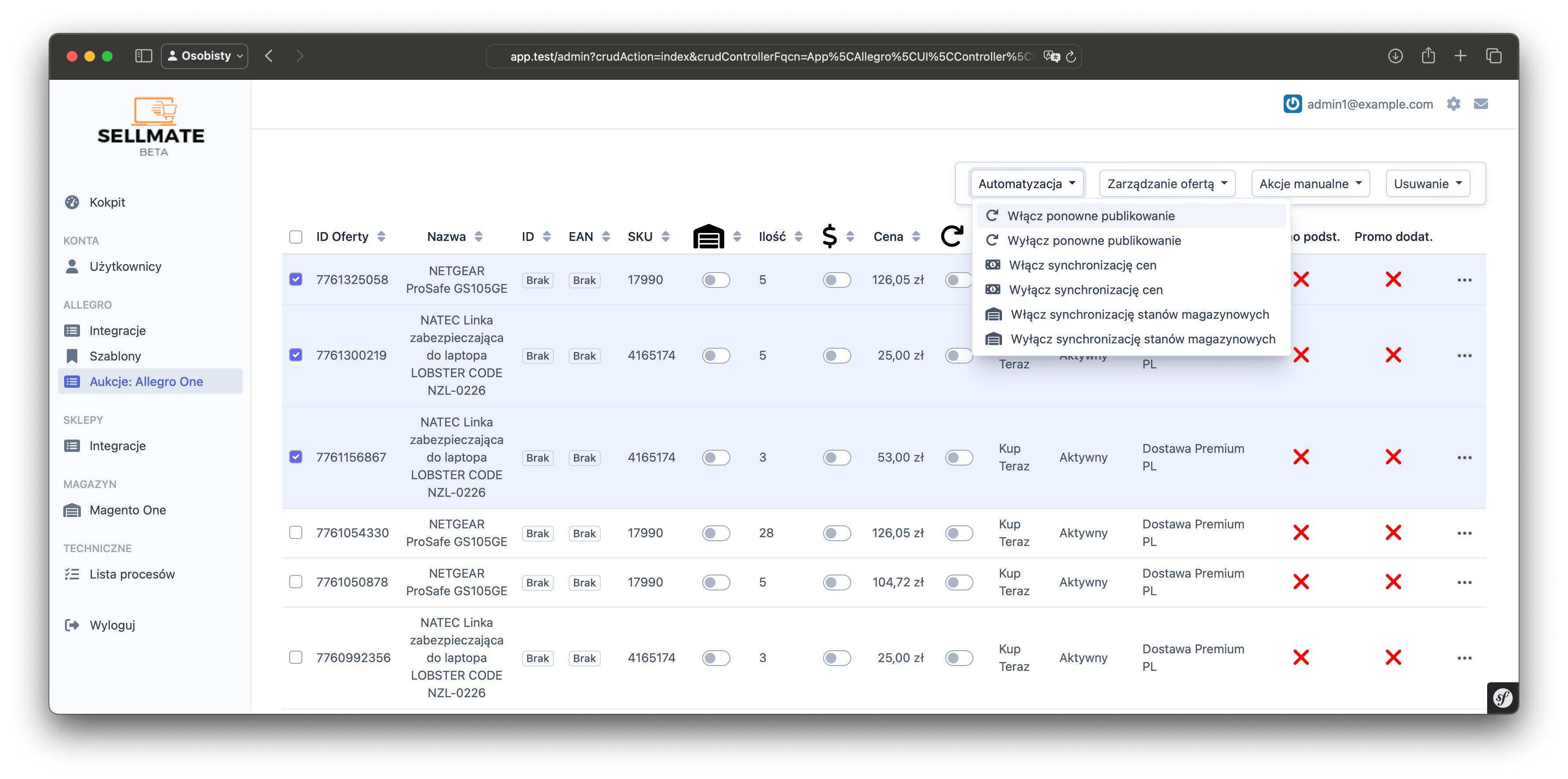Sort by Cena column arrows
Image resolution: width=1568 pixels, height=779 pixels.
point(916,237)
